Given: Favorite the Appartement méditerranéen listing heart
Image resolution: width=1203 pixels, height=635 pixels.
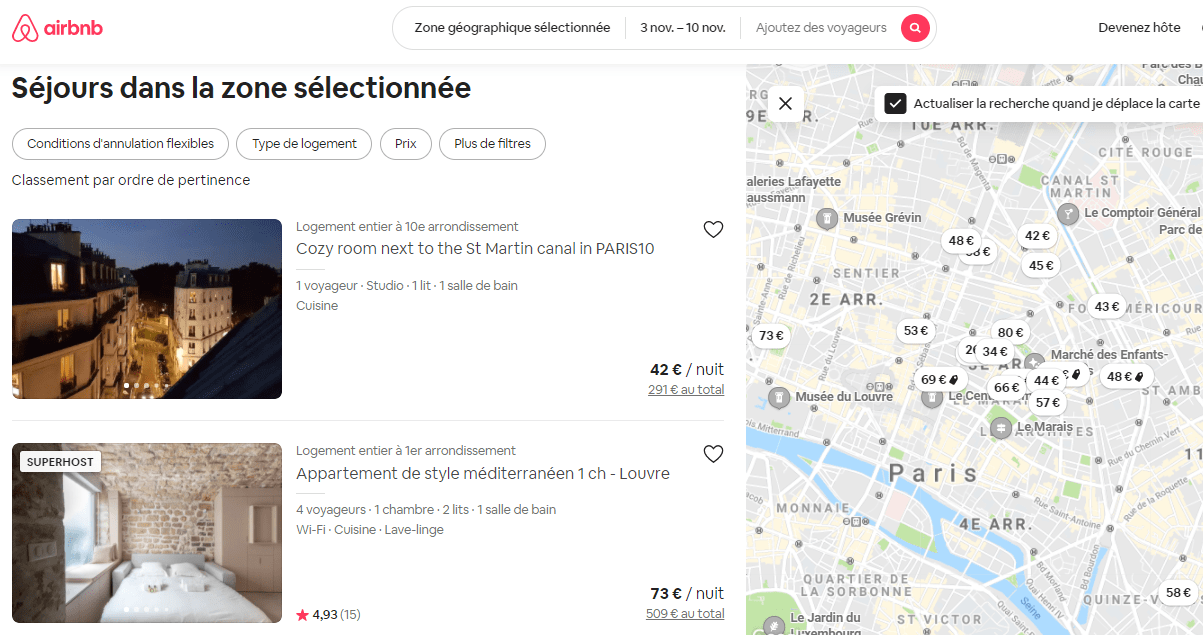Looking at the screenshot, I should click(713, 454).
